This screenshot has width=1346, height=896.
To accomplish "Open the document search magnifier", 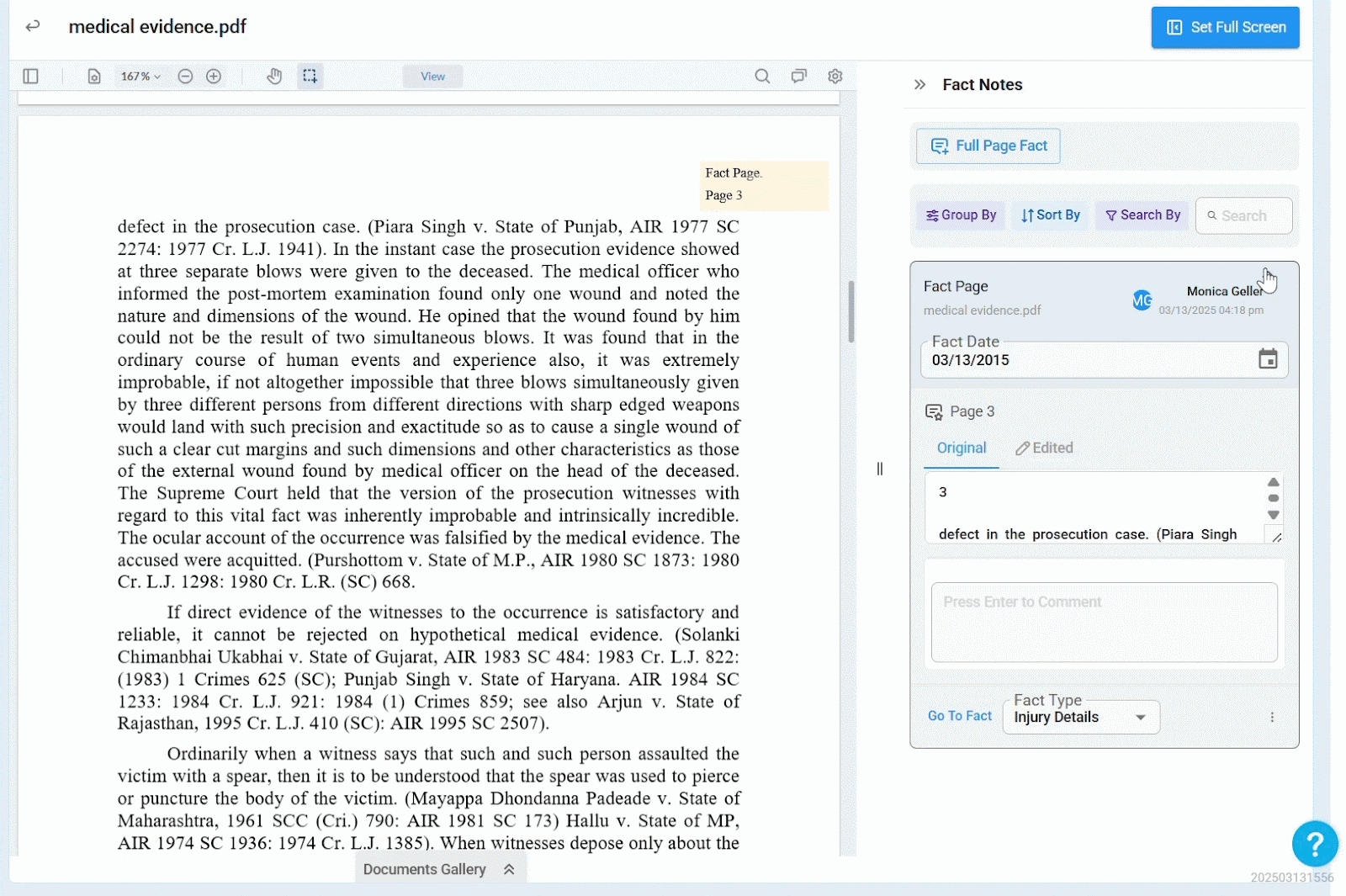I will 762,77.
